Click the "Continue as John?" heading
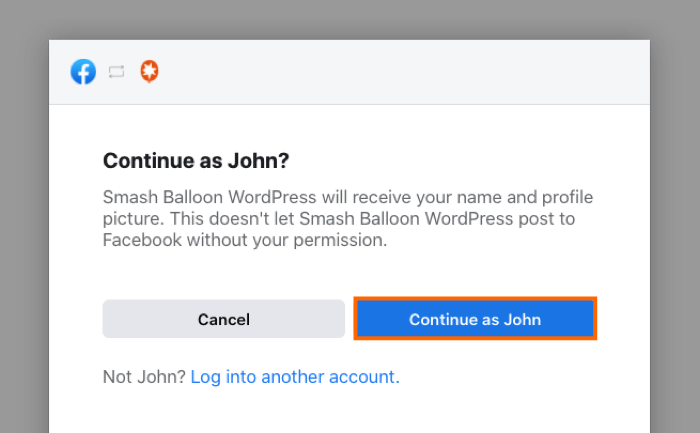The height and width of the screenshot is (433, 700). pyautogui.click(x=203, y=161)
